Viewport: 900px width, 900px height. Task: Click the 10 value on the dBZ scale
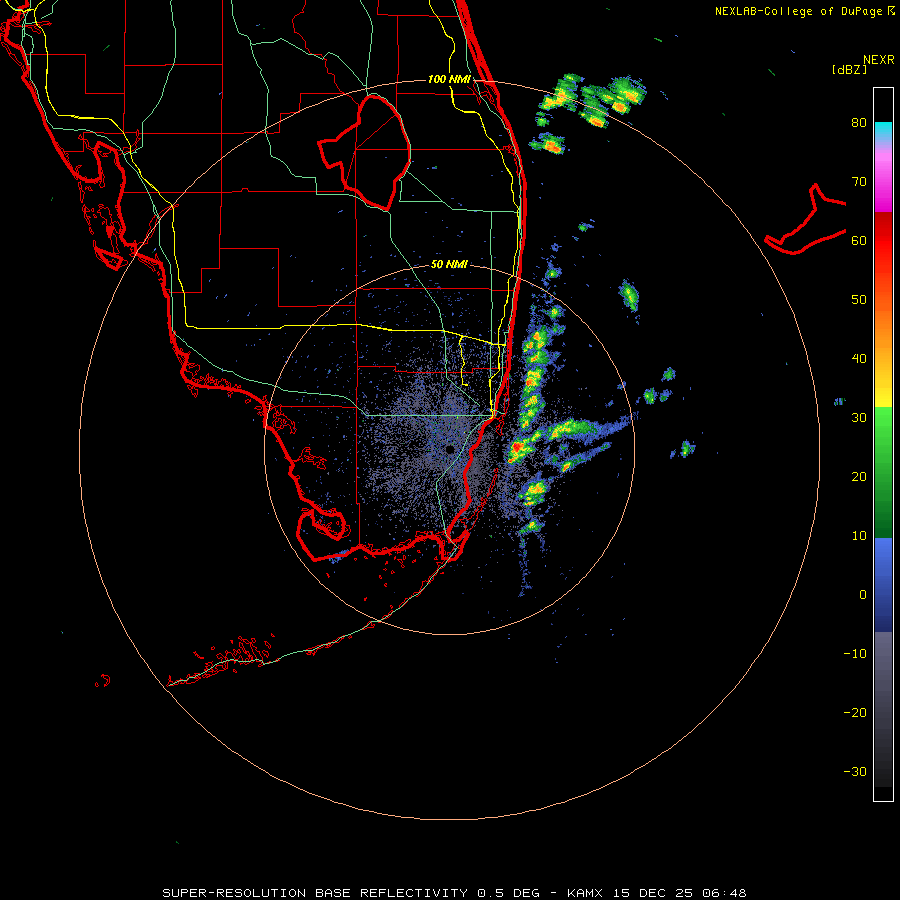click(x=859, y=536)
